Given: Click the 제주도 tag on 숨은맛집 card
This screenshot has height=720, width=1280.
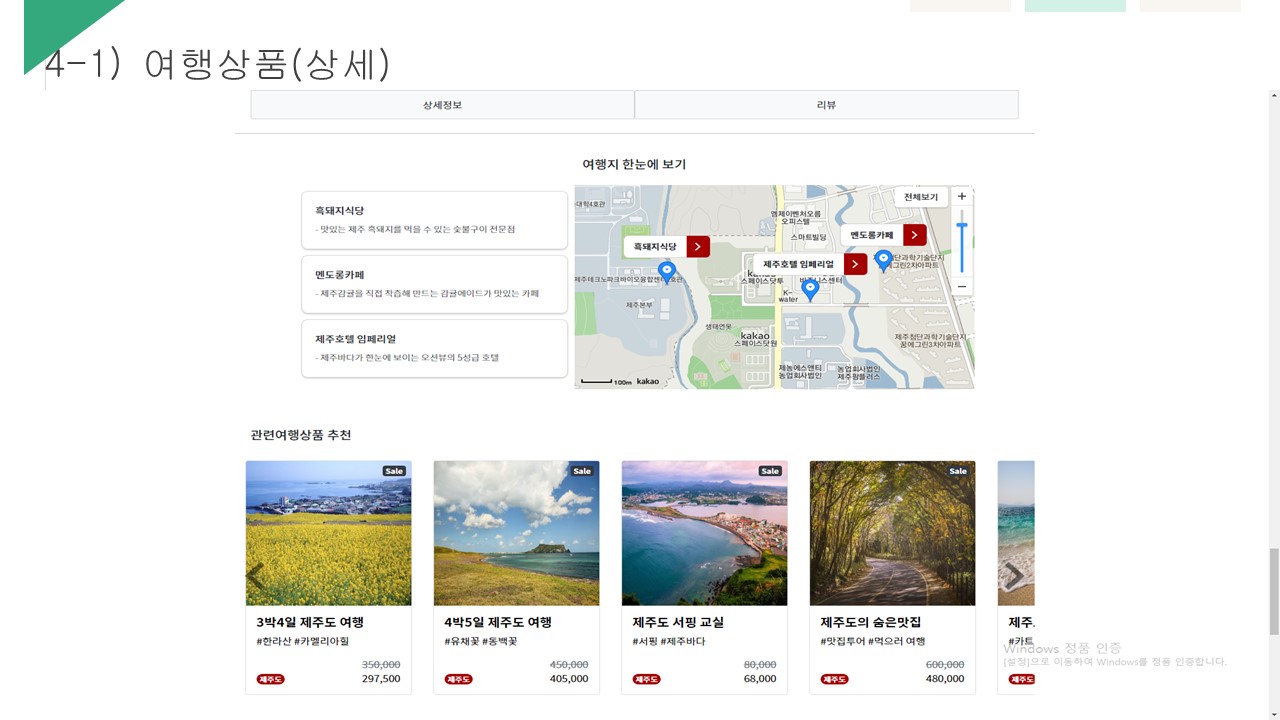Looking at the screenshot, I should [835, 679].
